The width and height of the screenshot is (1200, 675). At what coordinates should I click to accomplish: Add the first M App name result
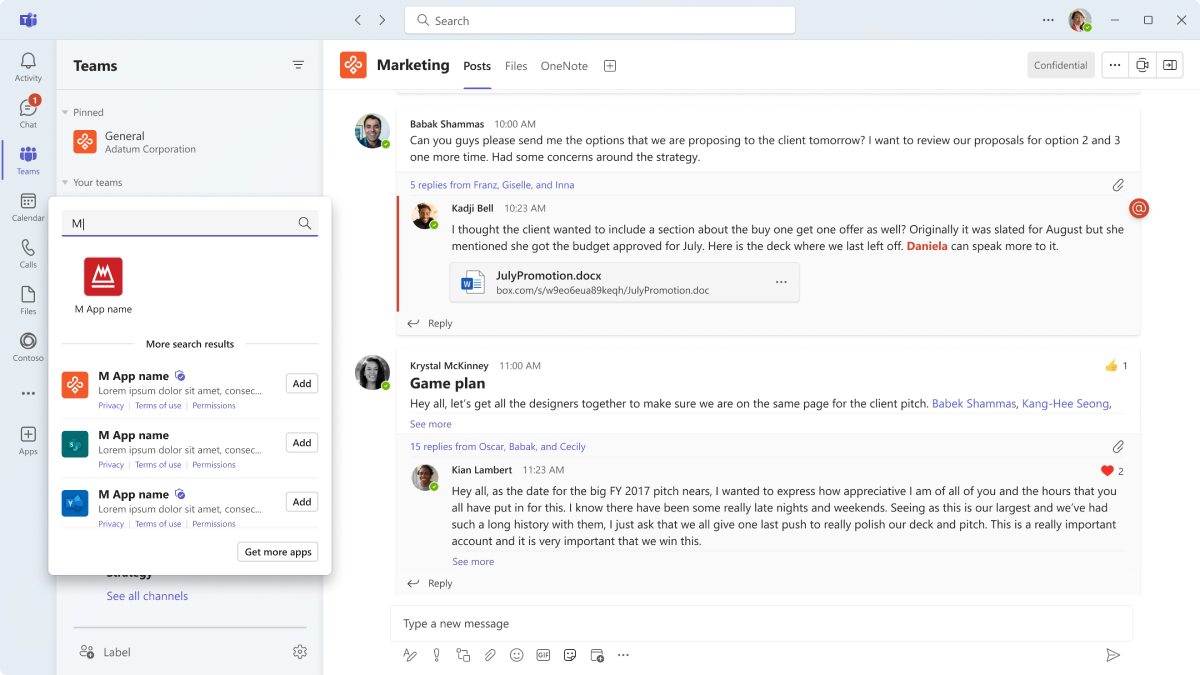coord(302,383)
